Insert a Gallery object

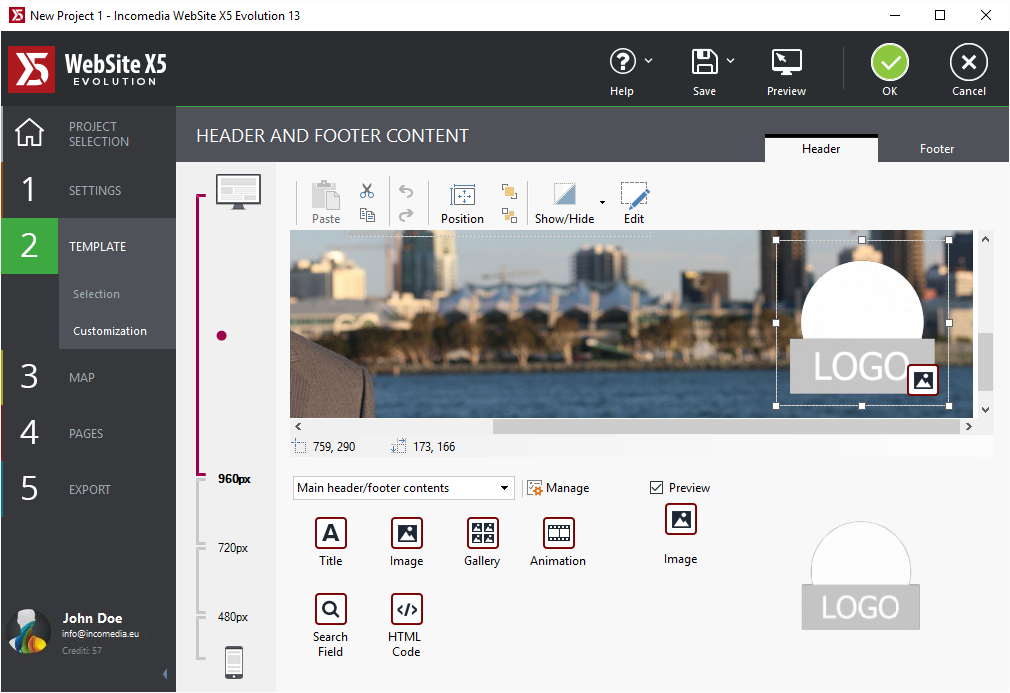click(x=482, y=542)
